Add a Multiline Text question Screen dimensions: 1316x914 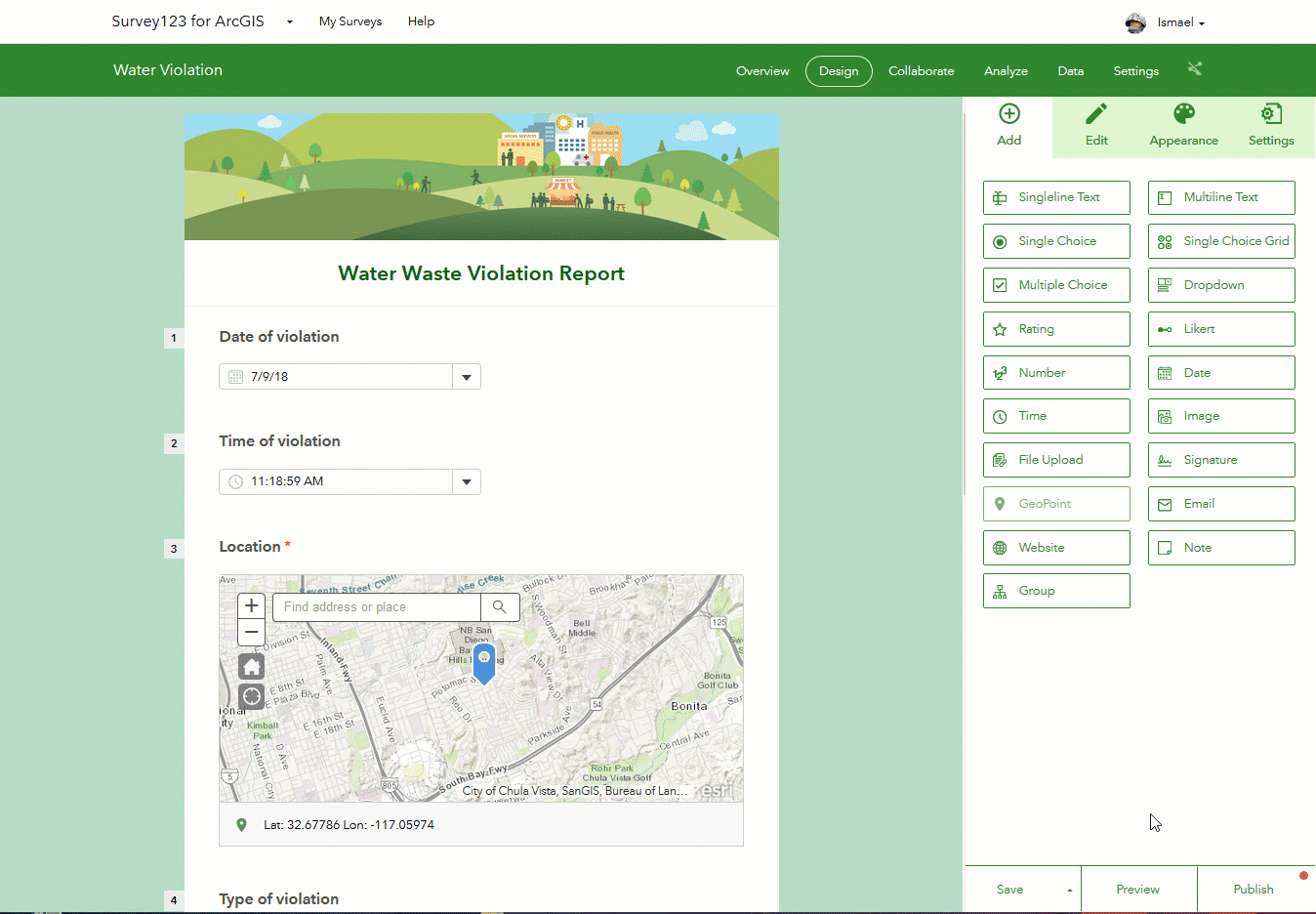pos(1221,197)
